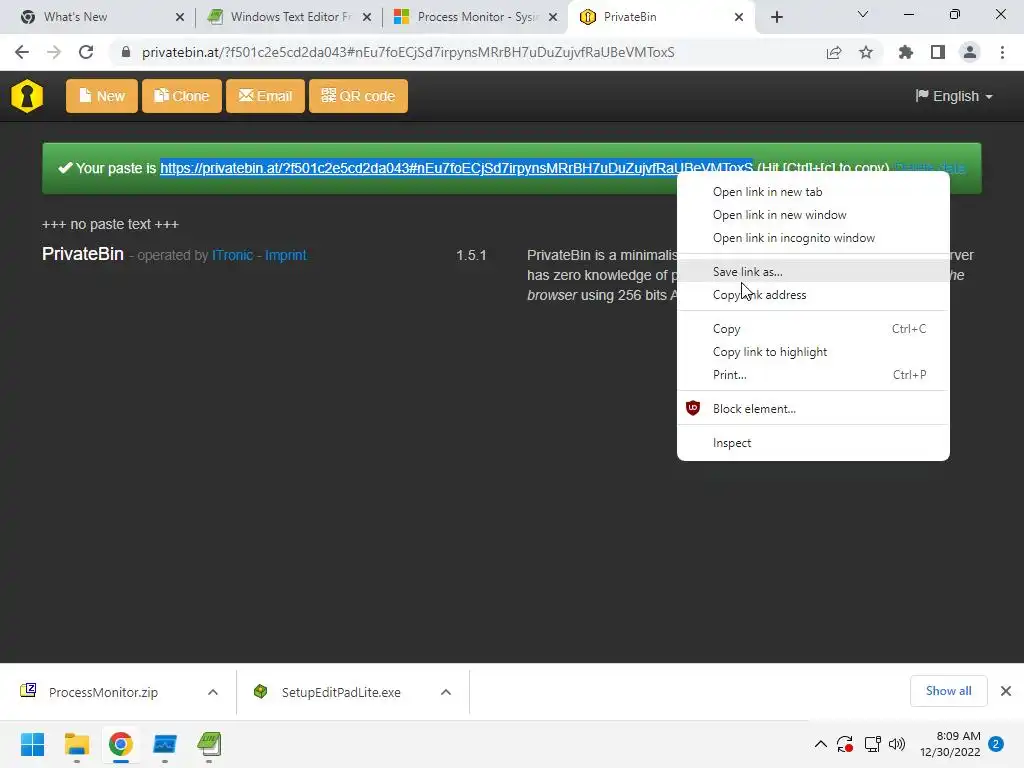Viewport: 1024px width, 768px height.
Task: Click the '+++ no paste text +++' message
Action: point(110,224)
